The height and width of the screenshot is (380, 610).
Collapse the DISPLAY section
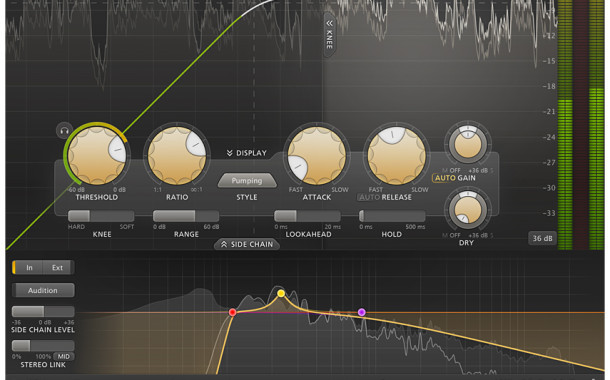247,153
